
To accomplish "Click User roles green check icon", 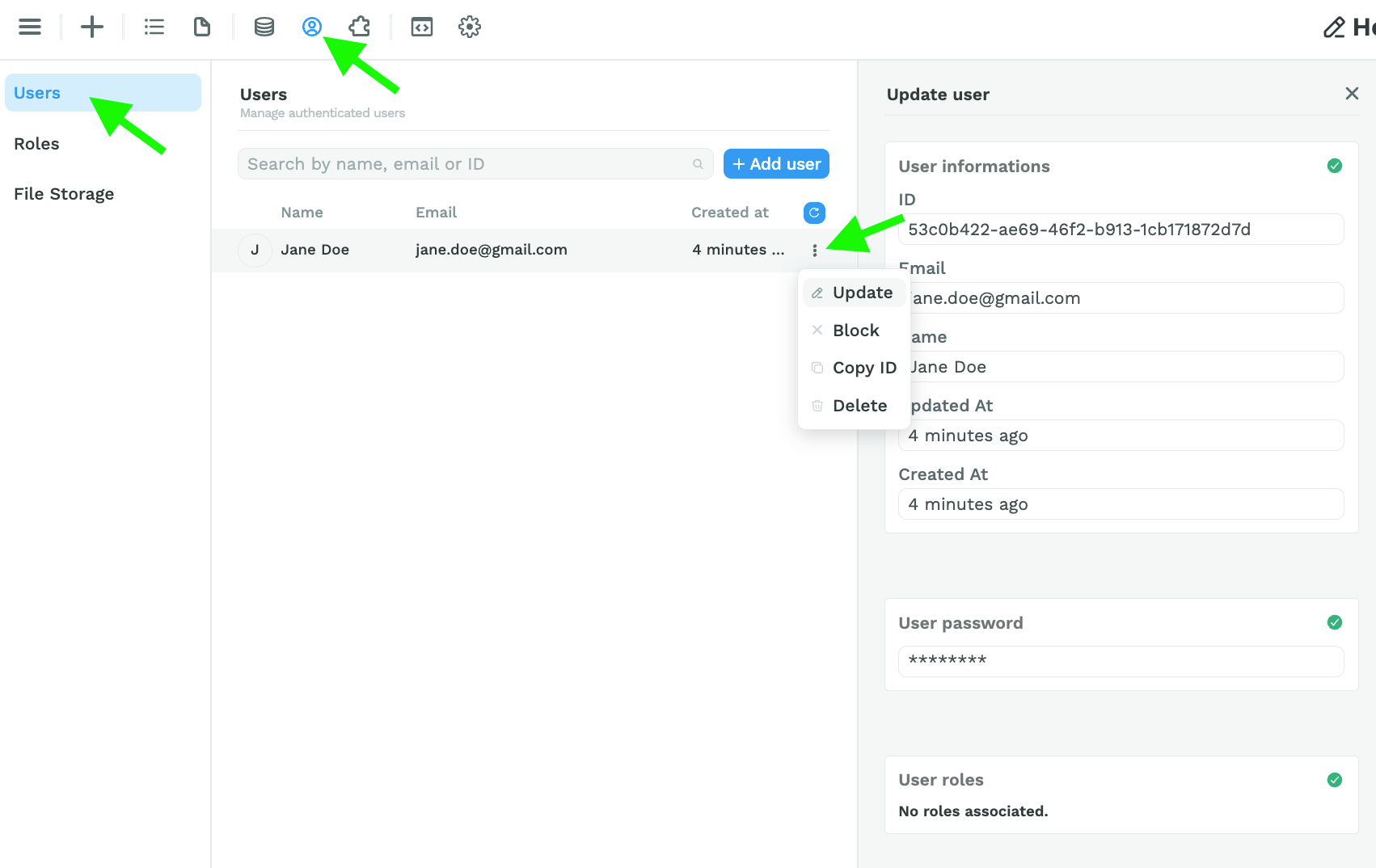I will point(1335,780).
